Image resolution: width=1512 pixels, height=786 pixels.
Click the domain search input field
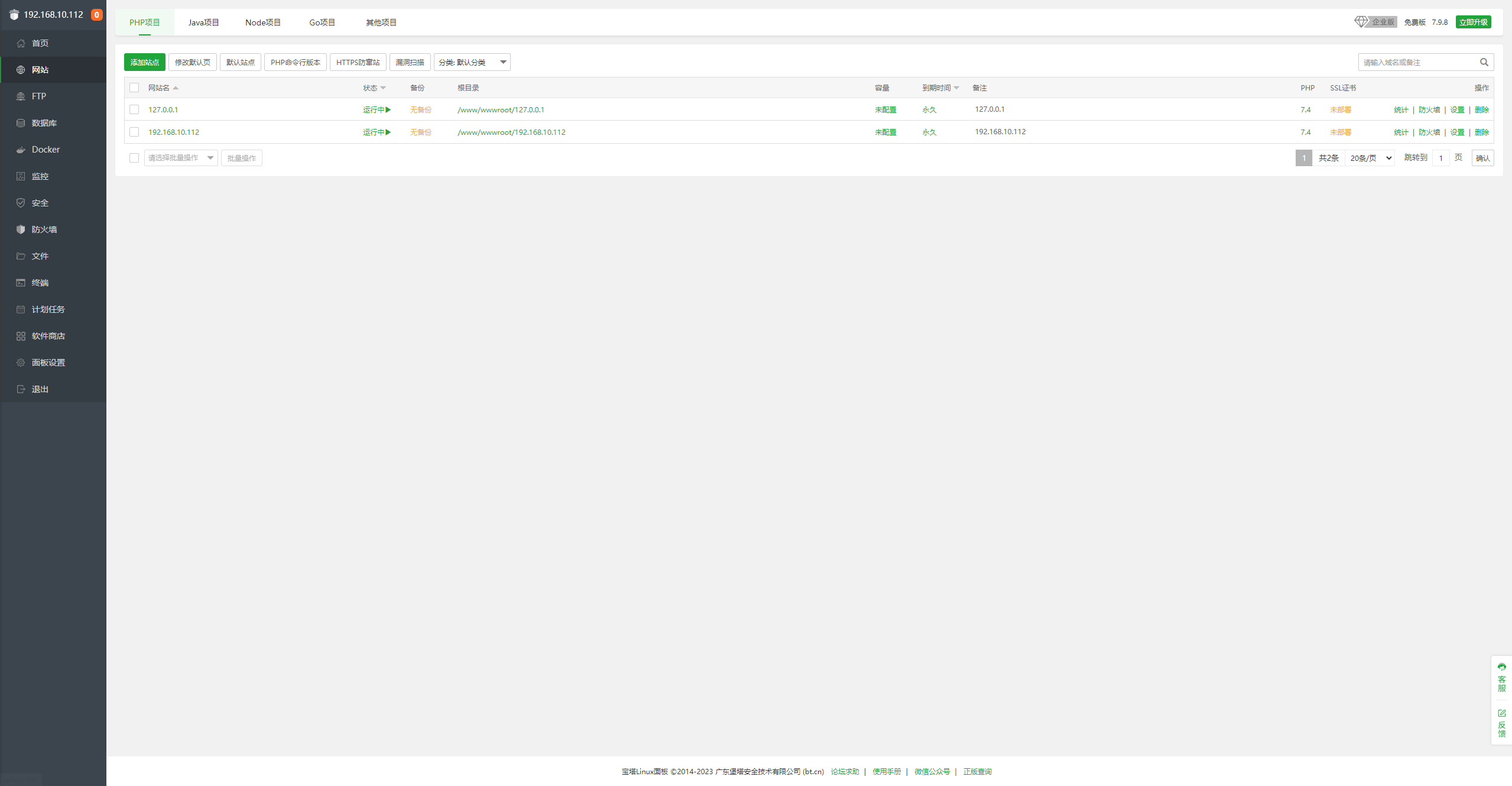pyautogui.click(x=1417, y=62)
